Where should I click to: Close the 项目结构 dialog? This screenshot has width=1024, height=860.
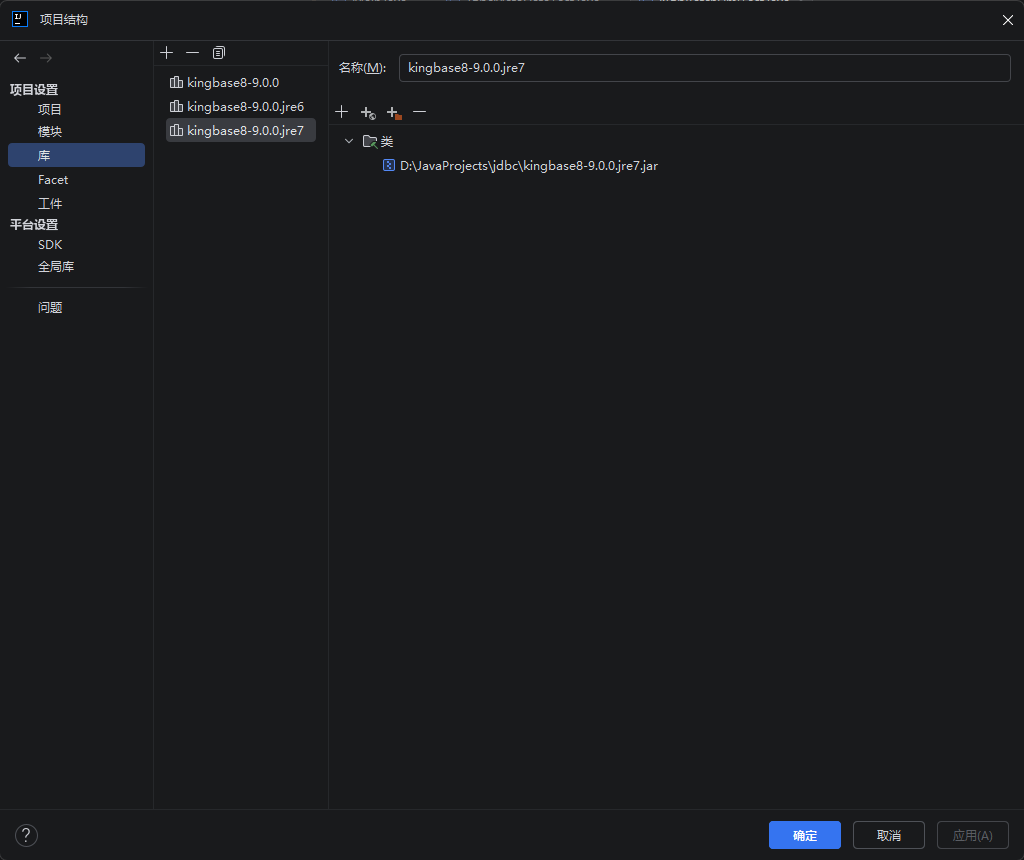(1008, 20)
